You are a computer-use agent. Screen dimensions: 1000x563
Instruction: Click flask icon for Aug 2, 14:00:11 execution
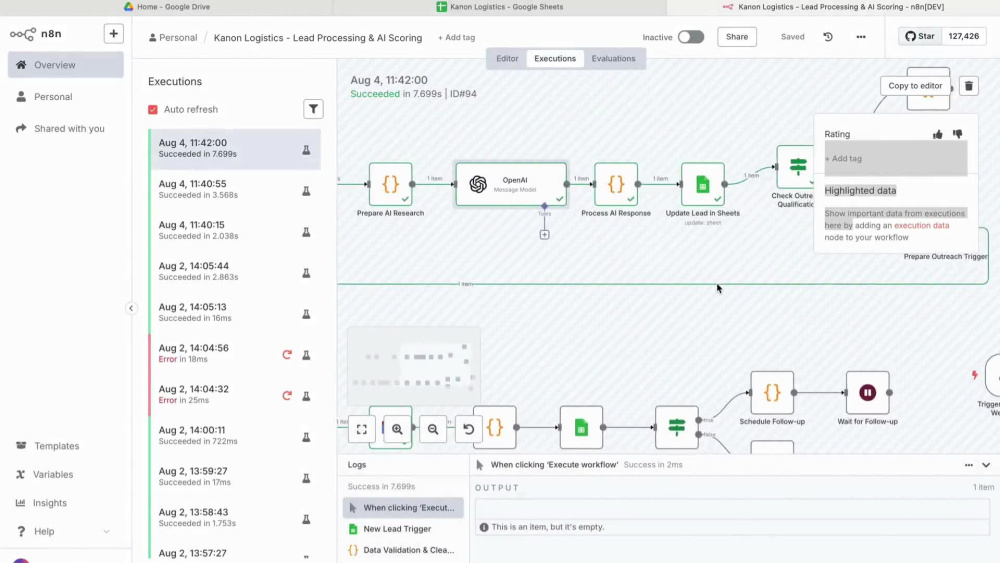[x=306, y=437]
